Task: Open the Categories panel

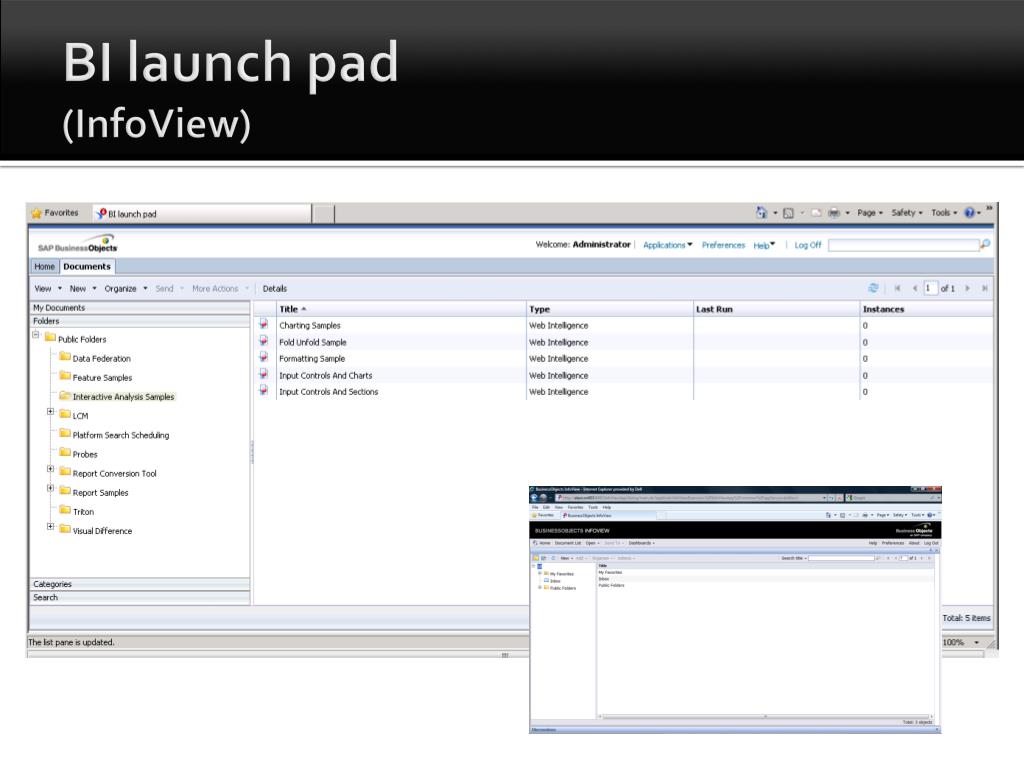Action: click(x=140, y=584)
